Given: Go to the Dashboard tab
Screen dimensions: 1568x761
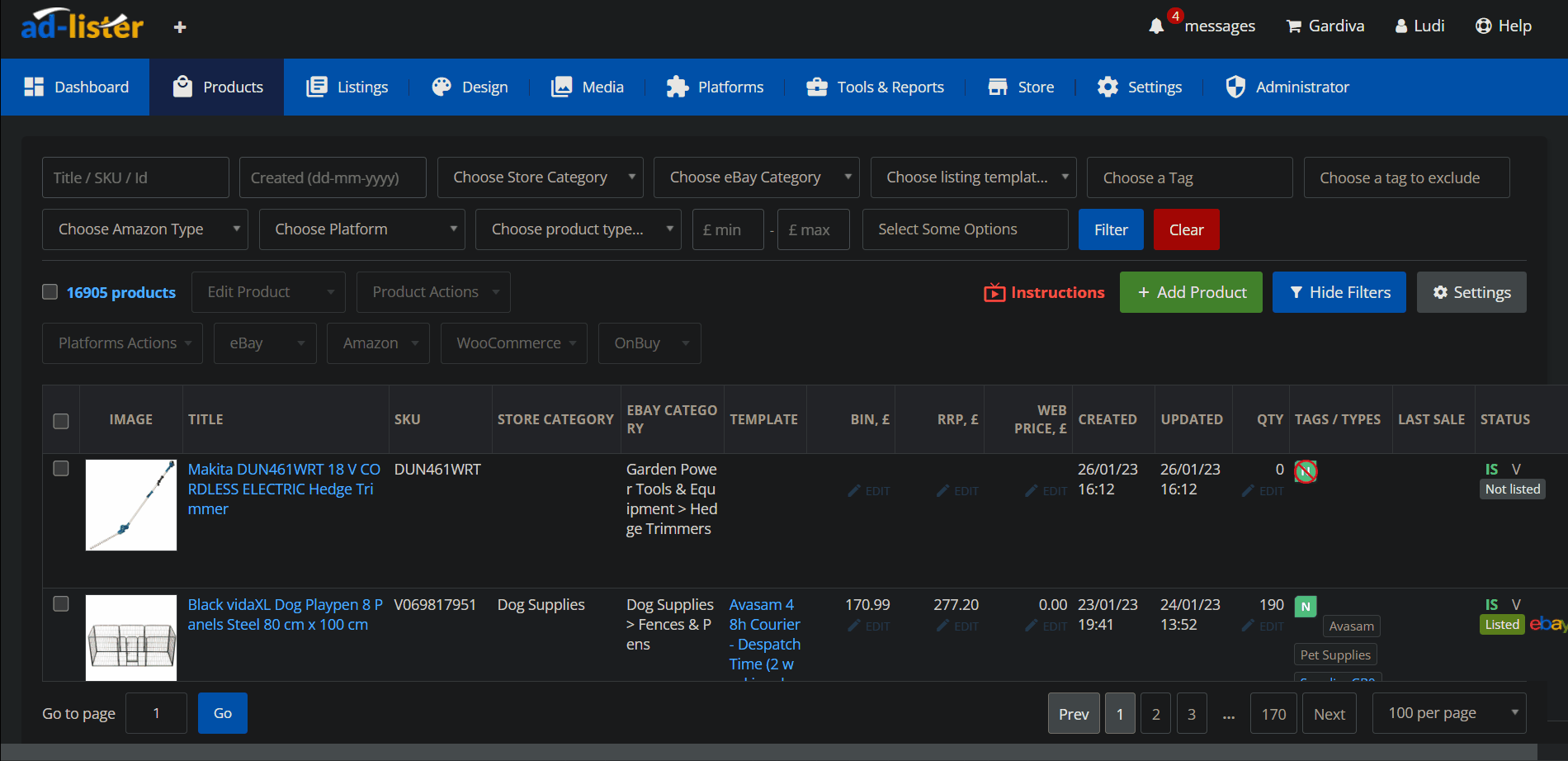Looking at the screenshot, I should point(76,87).
